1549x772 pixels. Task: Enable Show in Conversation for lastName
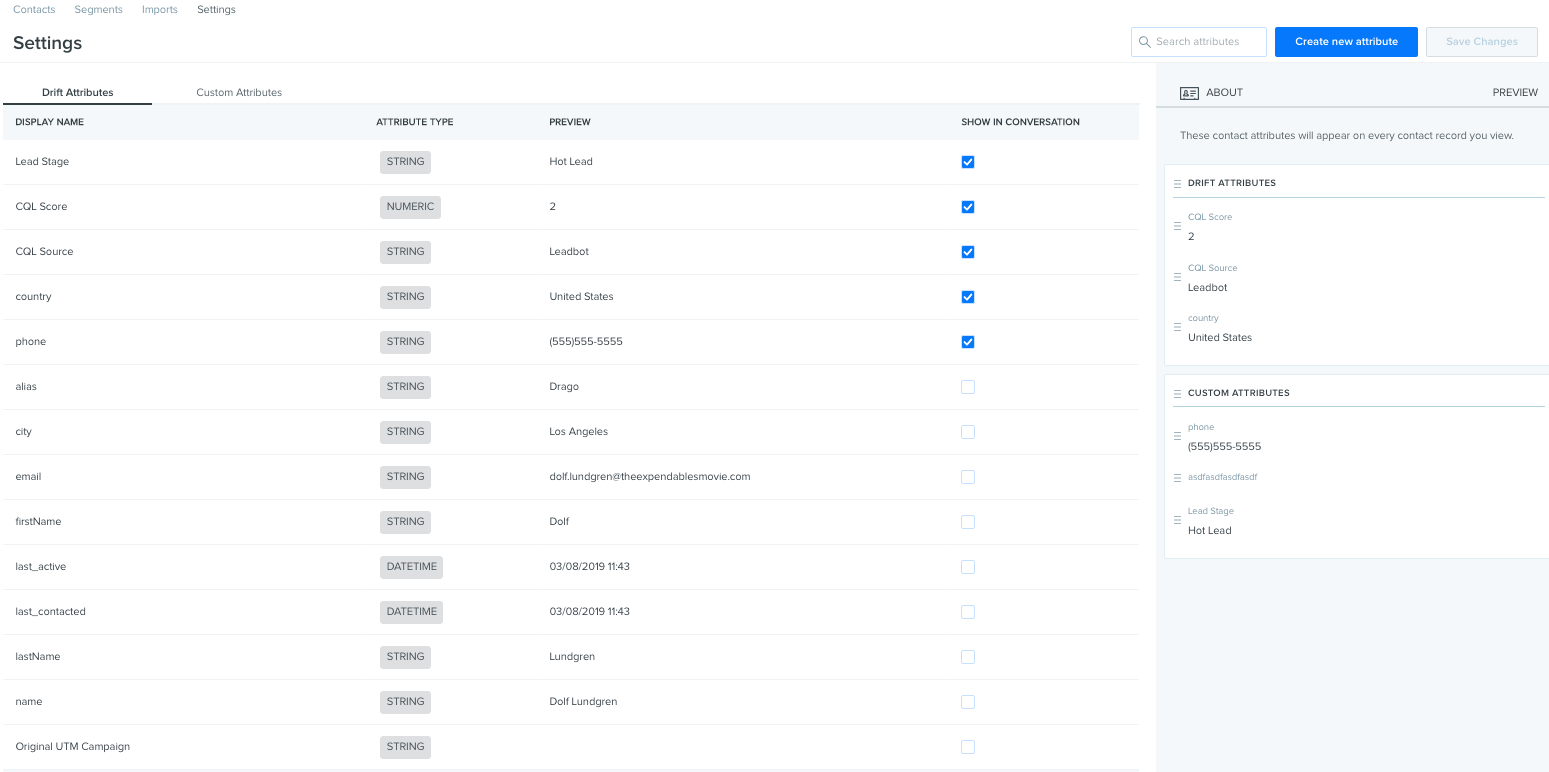tap(967, 657)
